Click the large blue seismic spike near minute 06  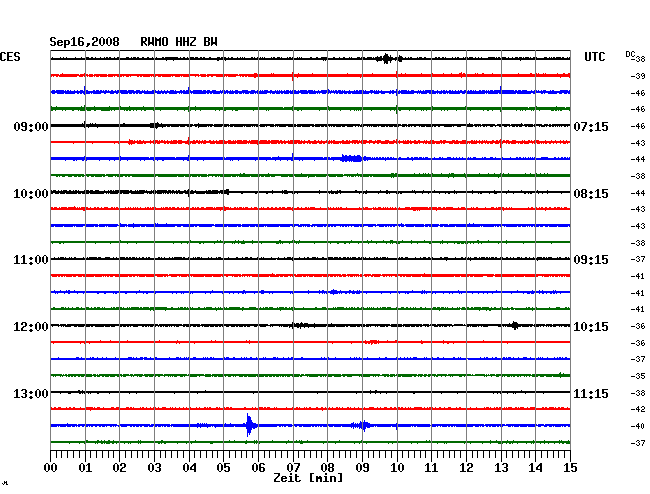[250, 425]
